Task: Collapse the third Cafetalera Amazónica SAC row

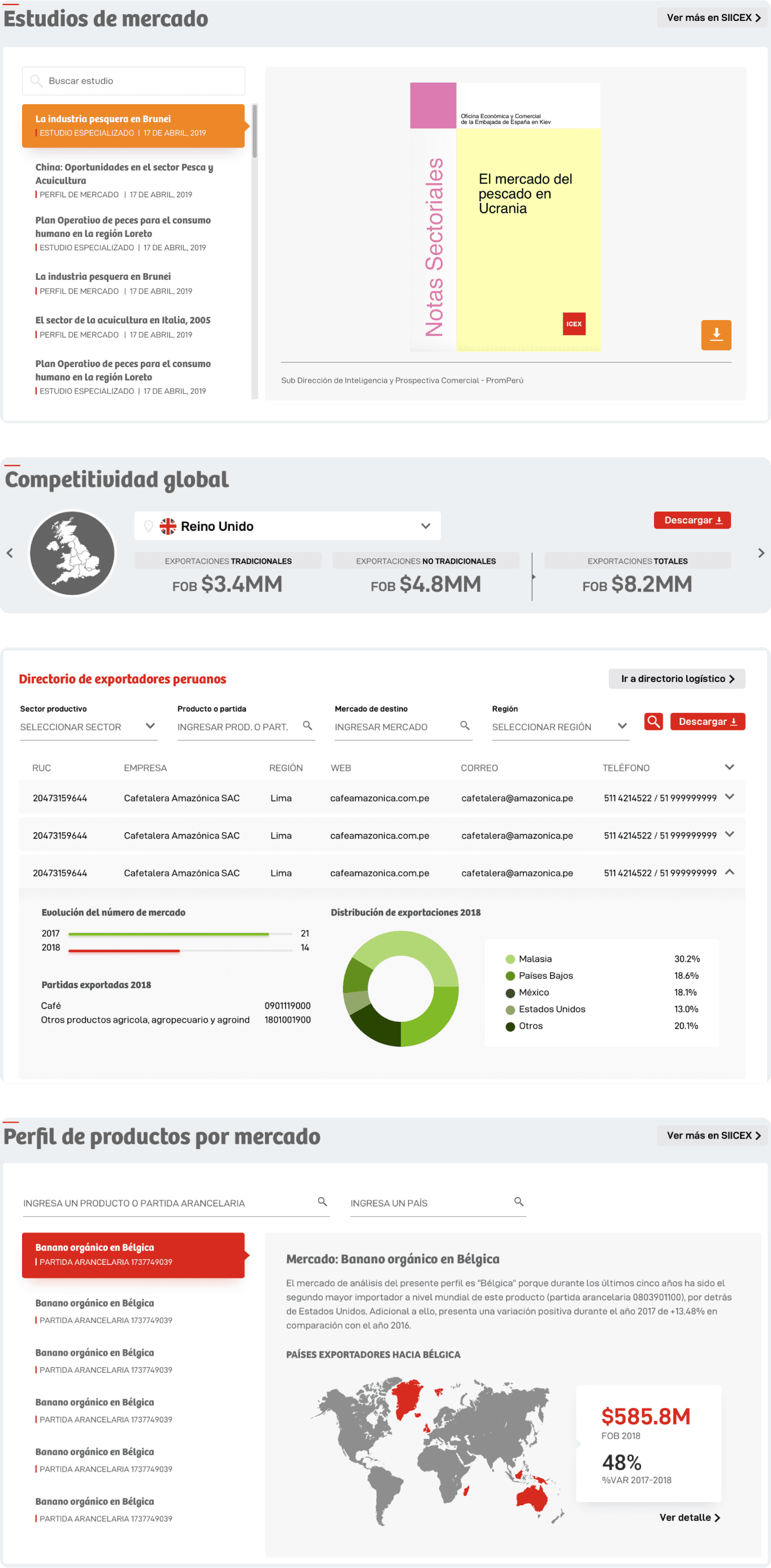Action: click(x=729, y=872)
